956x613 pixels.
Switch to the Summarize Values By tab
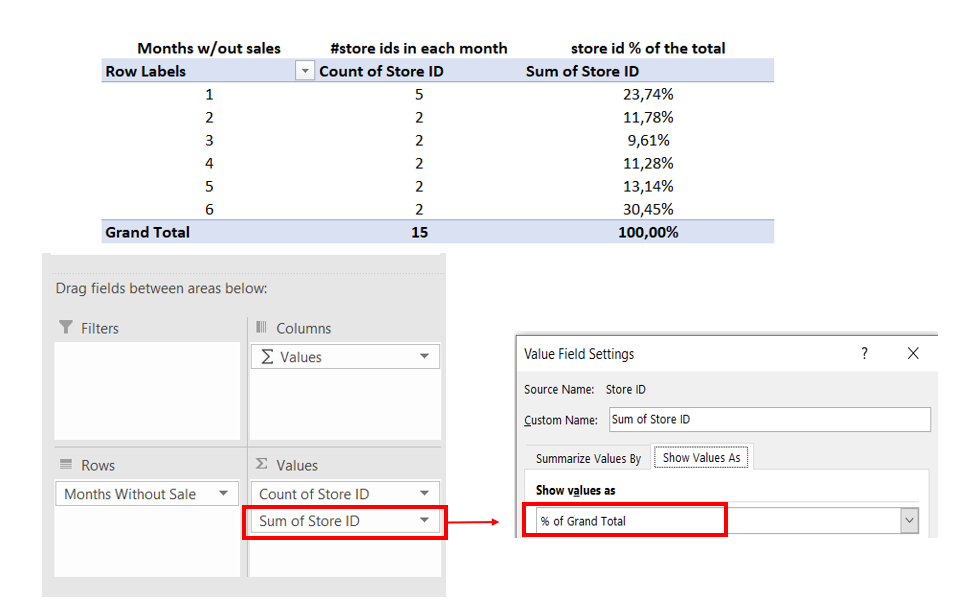pyautogui.click(x=588, y=459)
